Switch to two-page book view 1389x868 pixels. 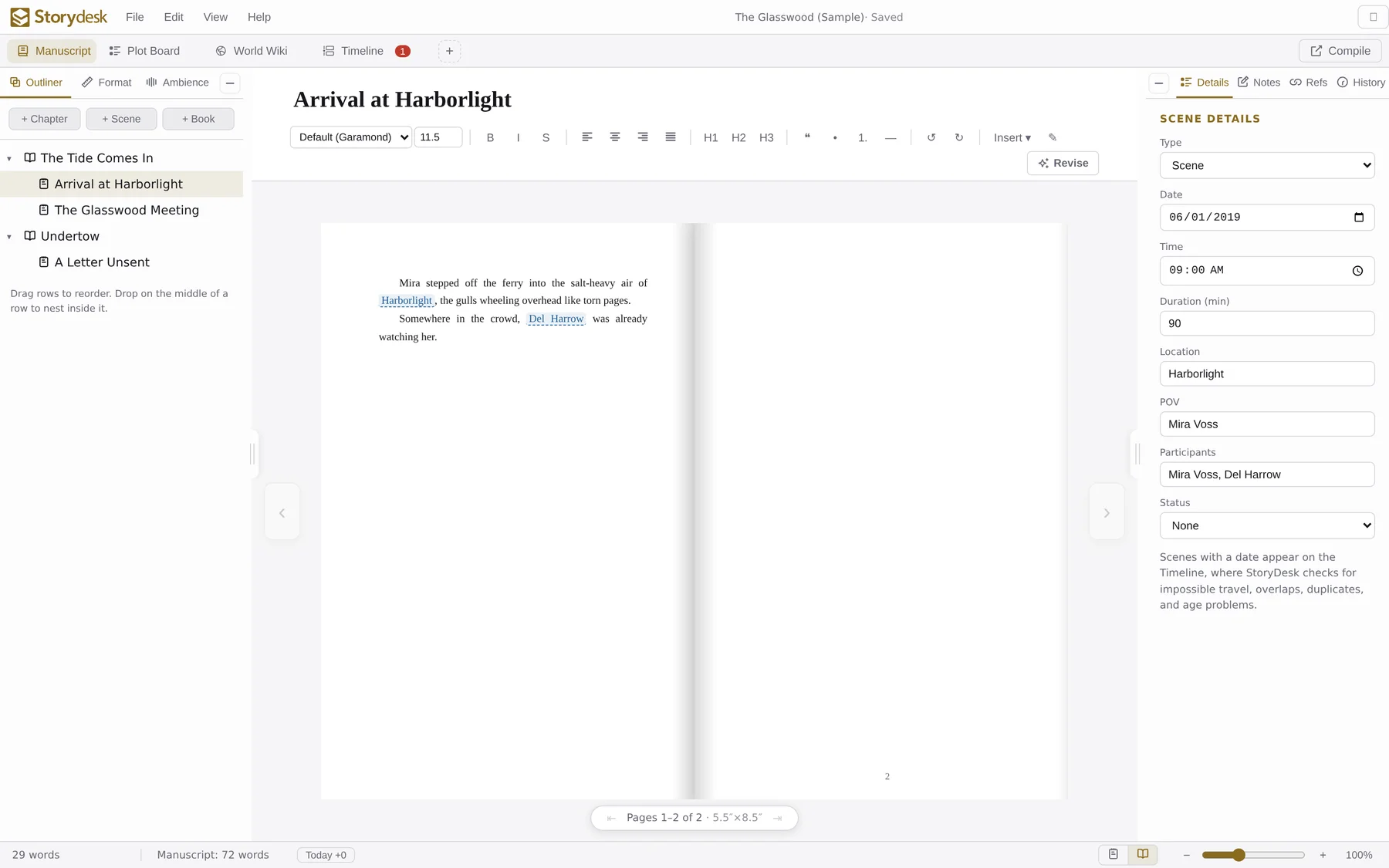1143,854
